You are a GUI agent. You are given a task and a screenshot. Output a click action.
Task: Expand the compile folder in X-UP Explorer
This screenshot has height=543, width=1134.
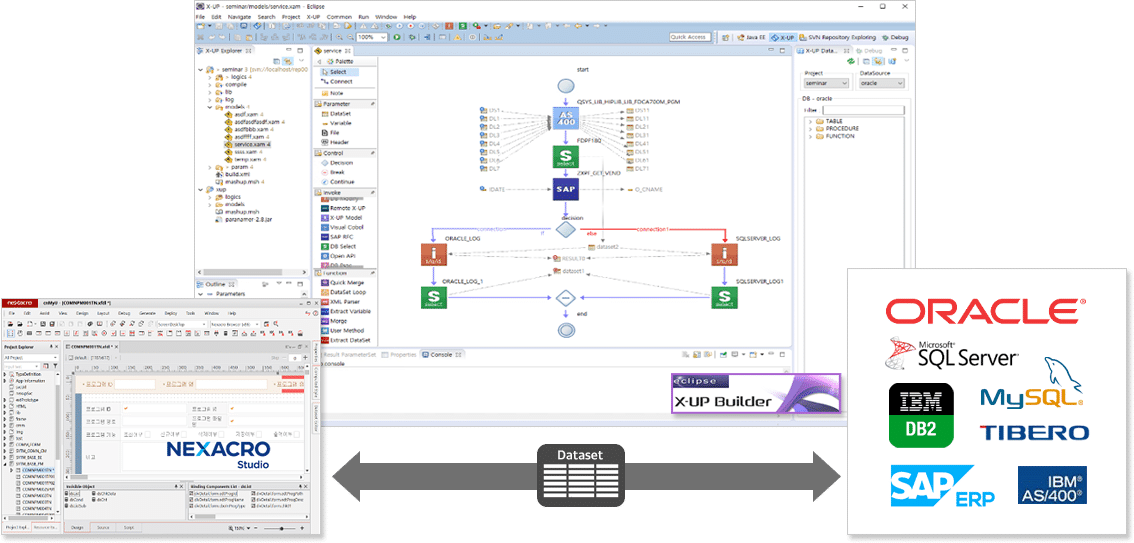click(210, 85)
